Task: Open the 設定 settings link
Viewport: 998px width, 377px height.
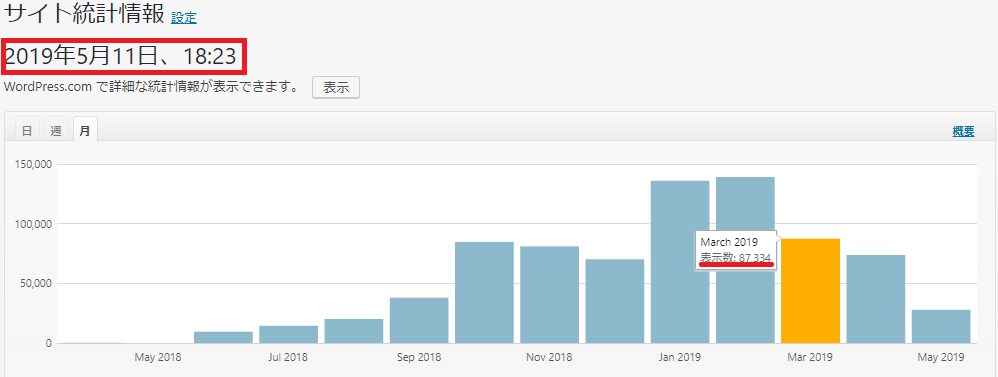Action: [x=184, y=18]
